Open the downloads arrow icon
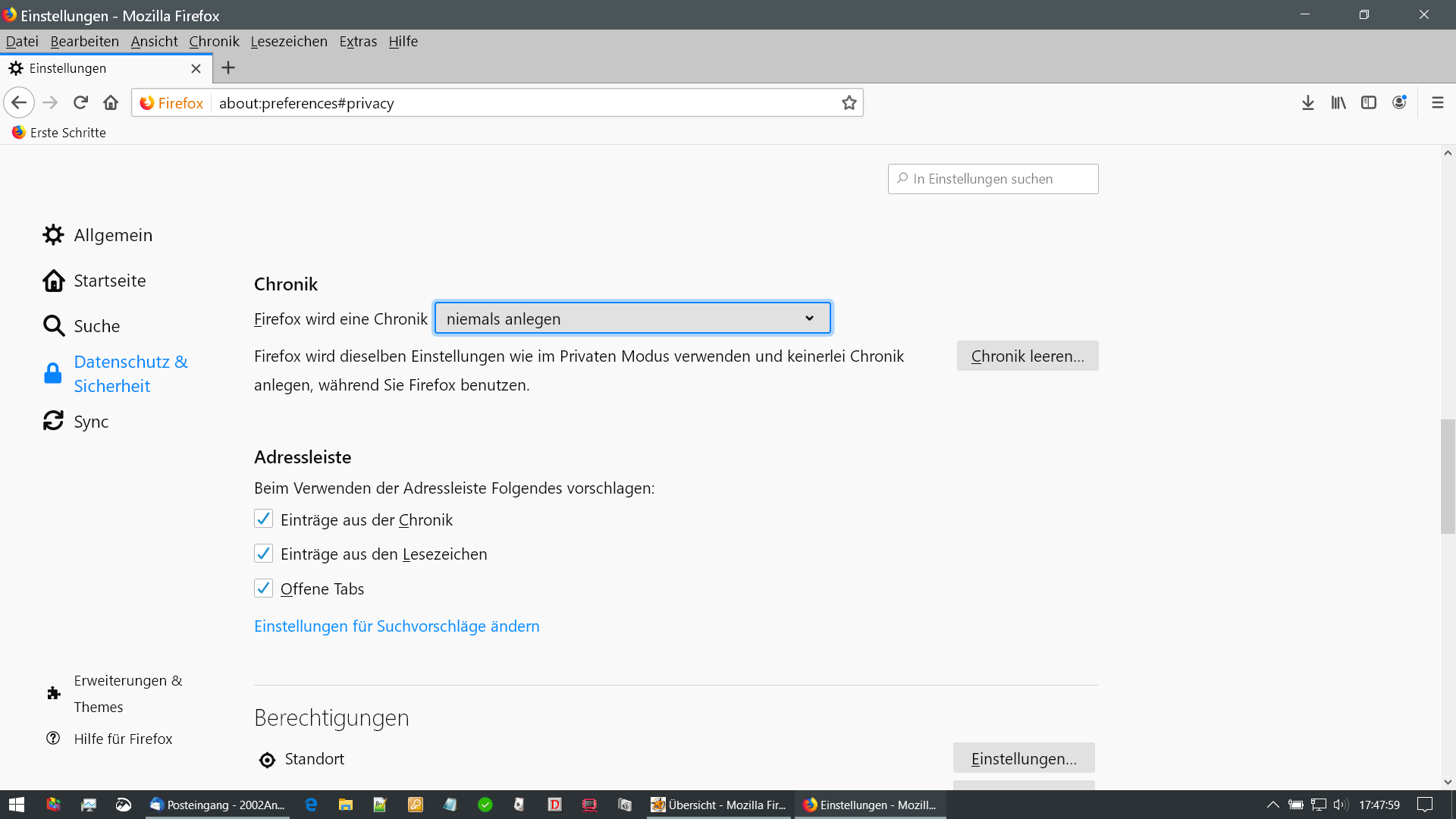 (1307, 102)
